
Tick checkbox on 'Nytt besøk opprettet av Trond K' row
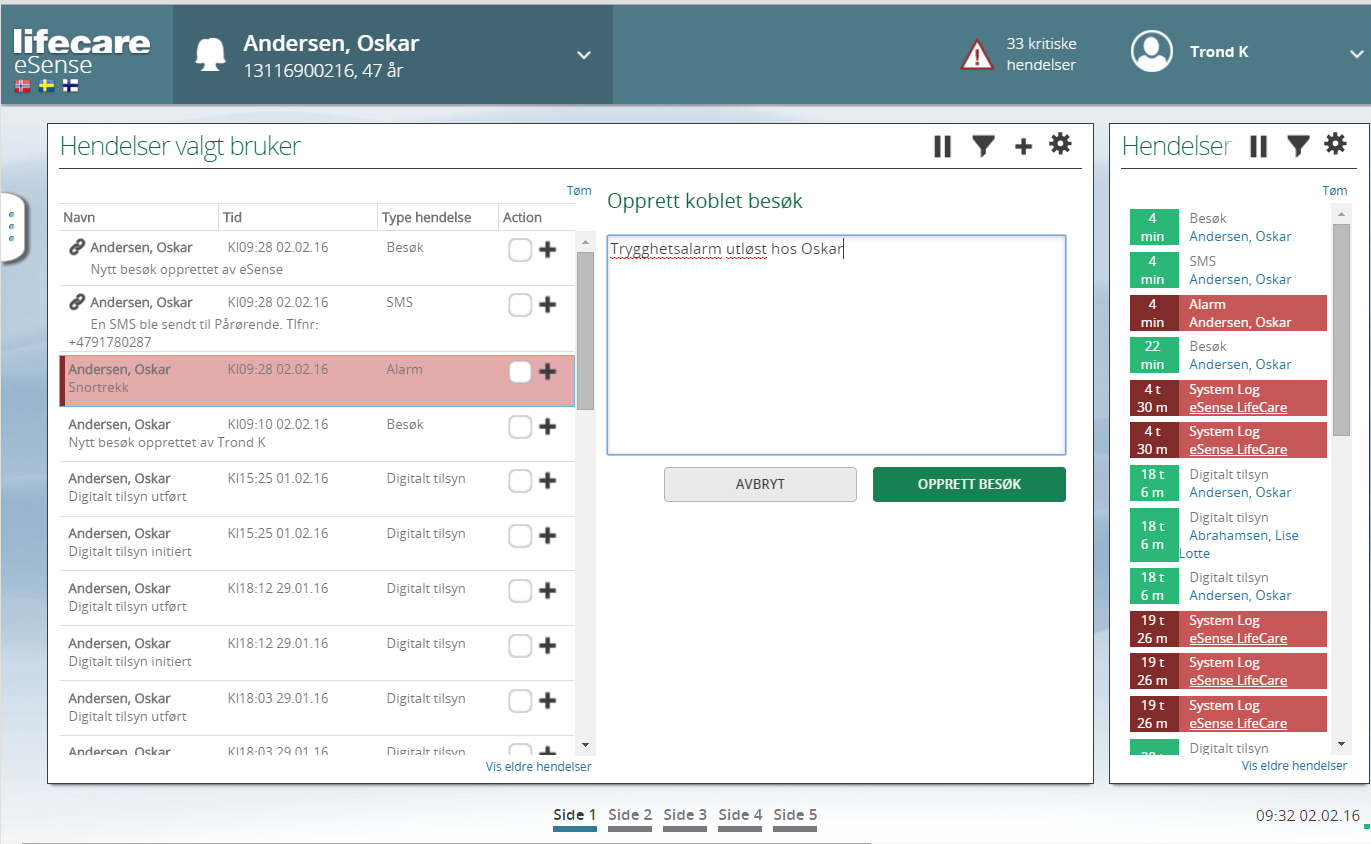coord(520,427)
